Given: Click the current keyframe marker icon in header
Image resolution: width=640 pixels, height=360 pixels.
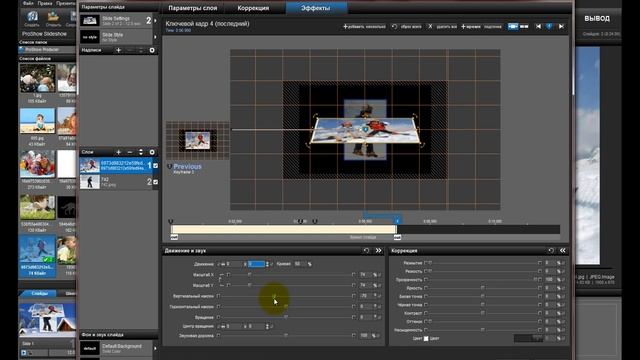Looking at the screenshot, I should click(x=549, y=26).
